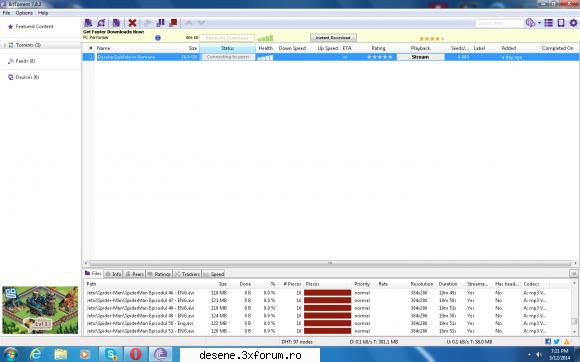
Task: Switch to the Trackers tab
Action: (187, 274)
